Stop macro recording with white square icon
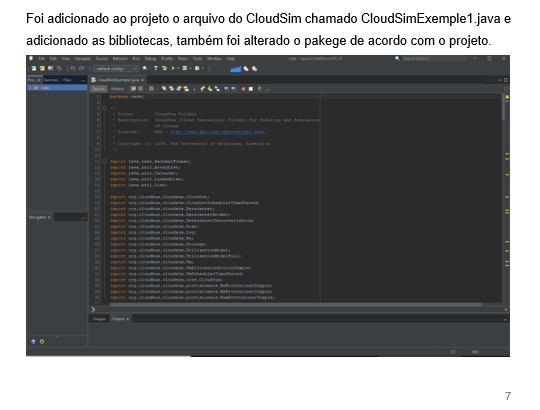This screenshot has height=410, width=540. 251,89
